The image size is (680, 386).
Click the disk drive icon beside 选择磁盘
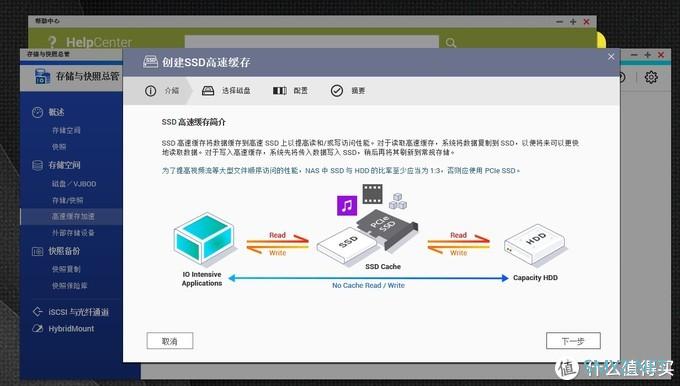208,91
